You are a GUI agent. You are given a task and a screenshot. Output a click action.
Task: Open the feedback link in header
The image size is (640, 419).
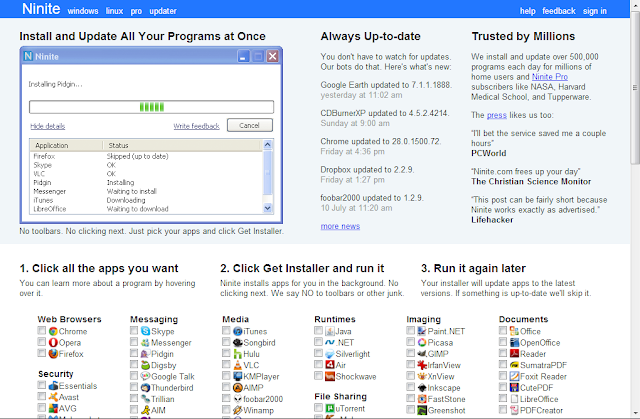pyautogui.click(x=559, y=11)
